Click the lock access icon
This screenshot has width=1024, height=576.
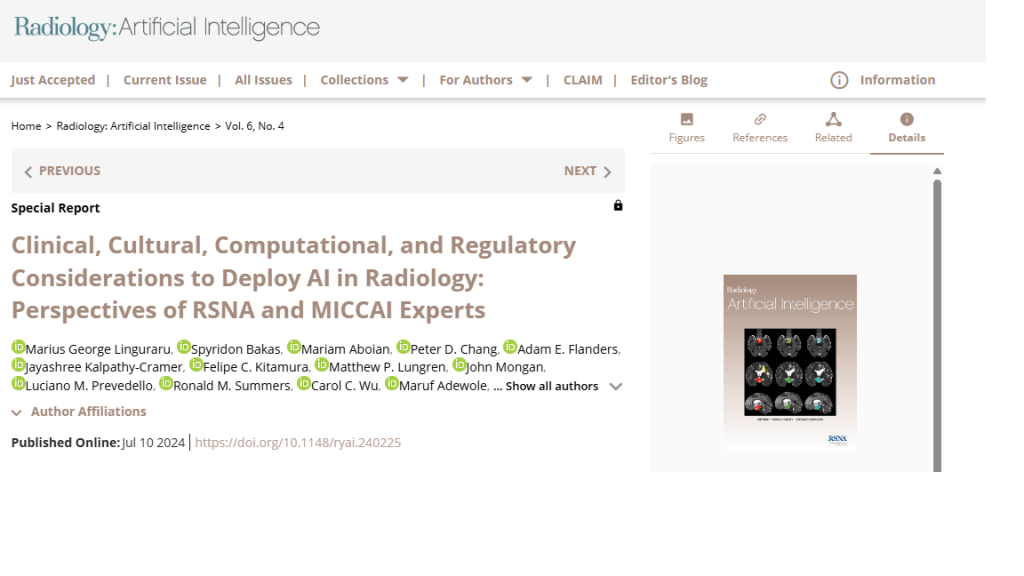[618, 206]
